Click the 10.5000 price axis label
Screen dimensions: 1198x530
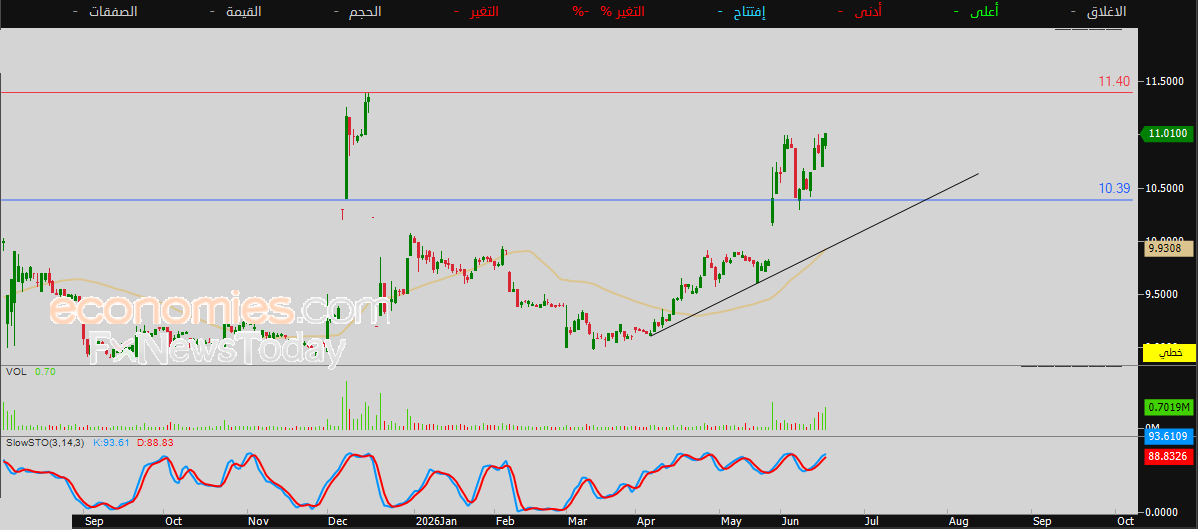(1166, 189)
